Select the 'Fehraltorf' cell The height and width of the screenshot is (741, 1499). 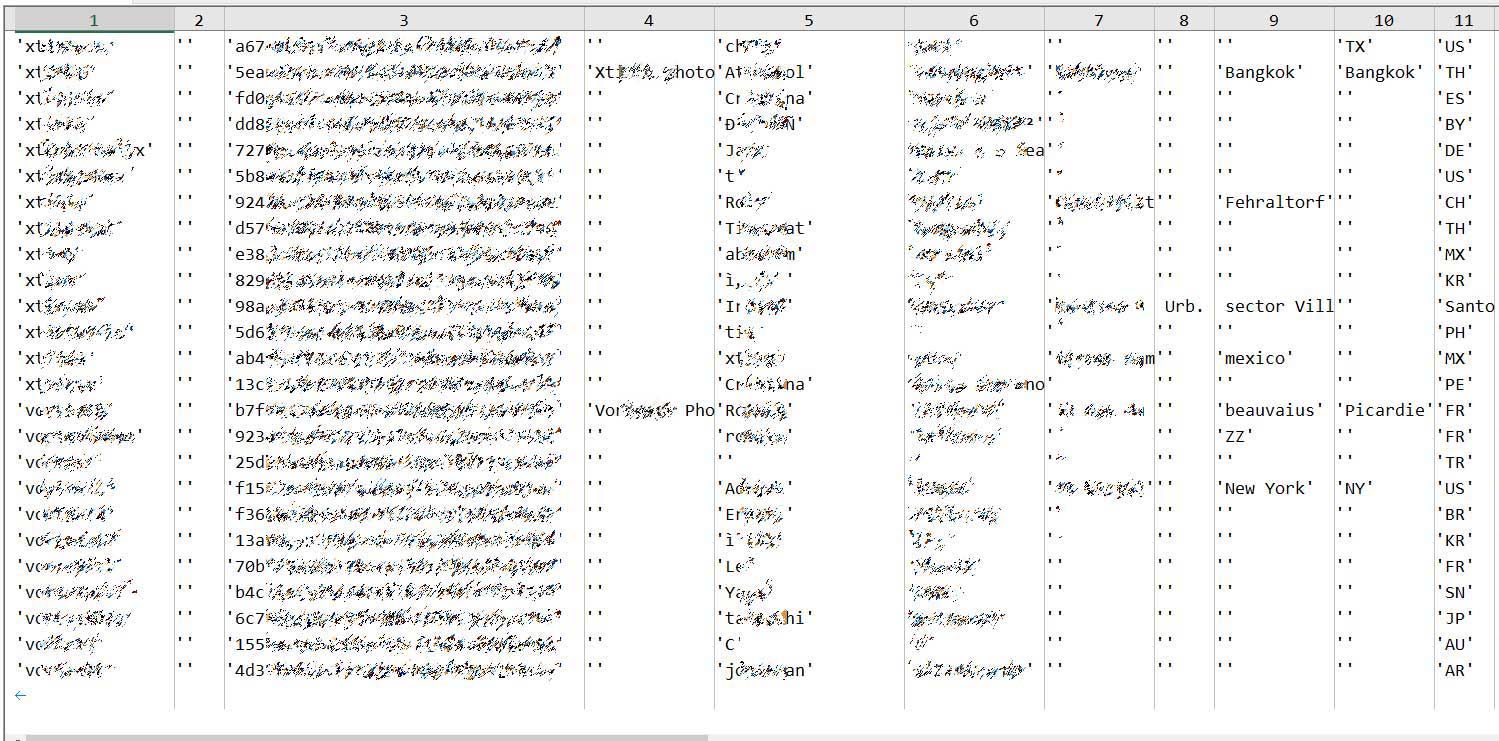1275,202
